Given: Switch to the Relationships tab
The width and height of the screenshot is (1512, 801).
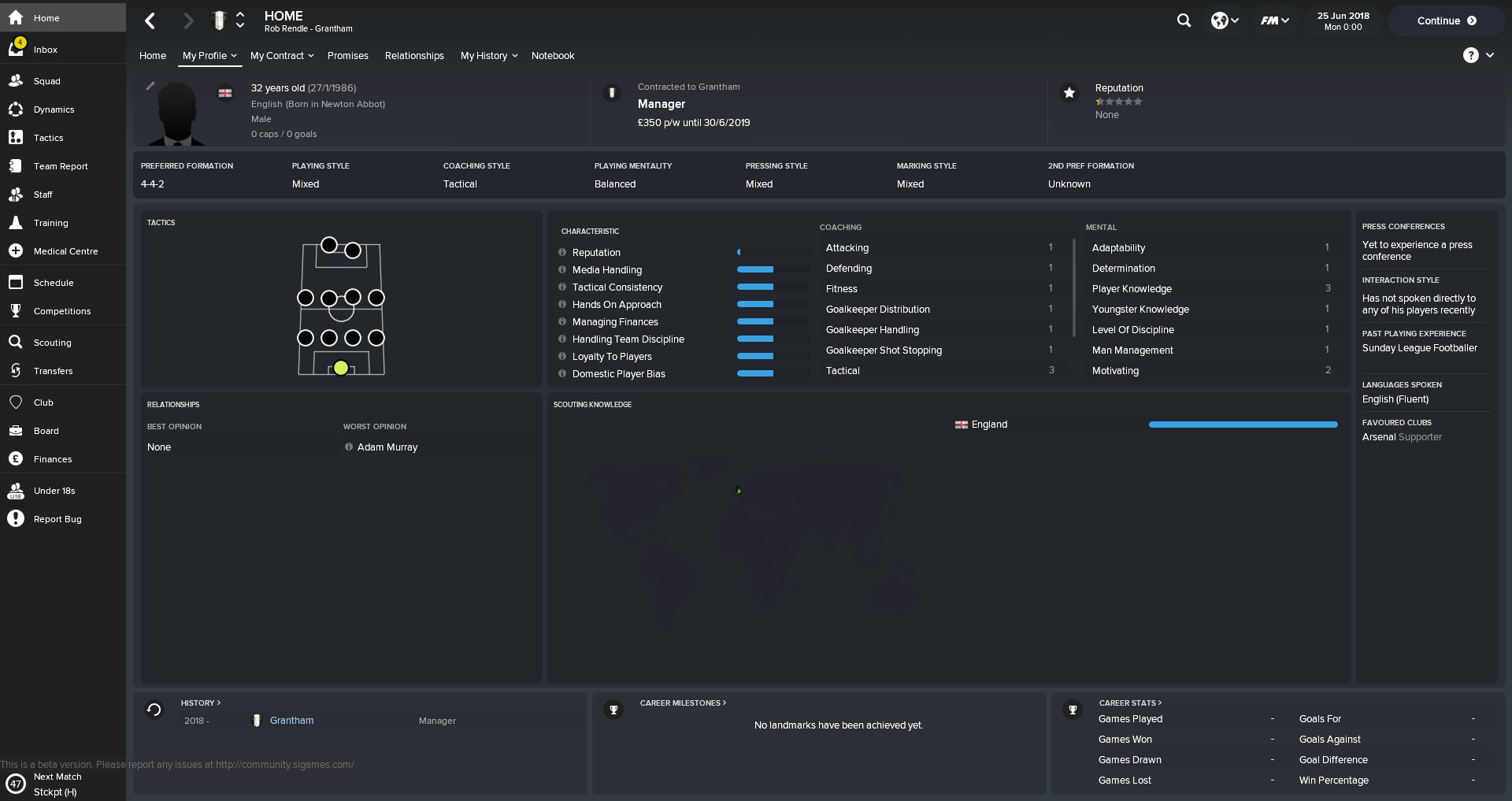Looking at the screenshot, I should [414, 56].
